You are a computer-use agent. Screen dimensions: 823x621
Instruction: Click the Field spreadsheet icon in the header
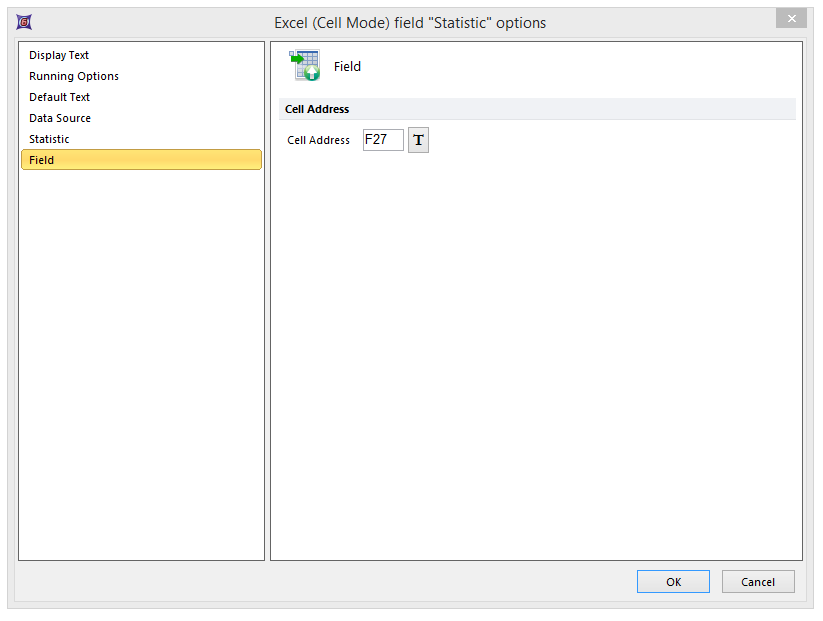(305, 66)
